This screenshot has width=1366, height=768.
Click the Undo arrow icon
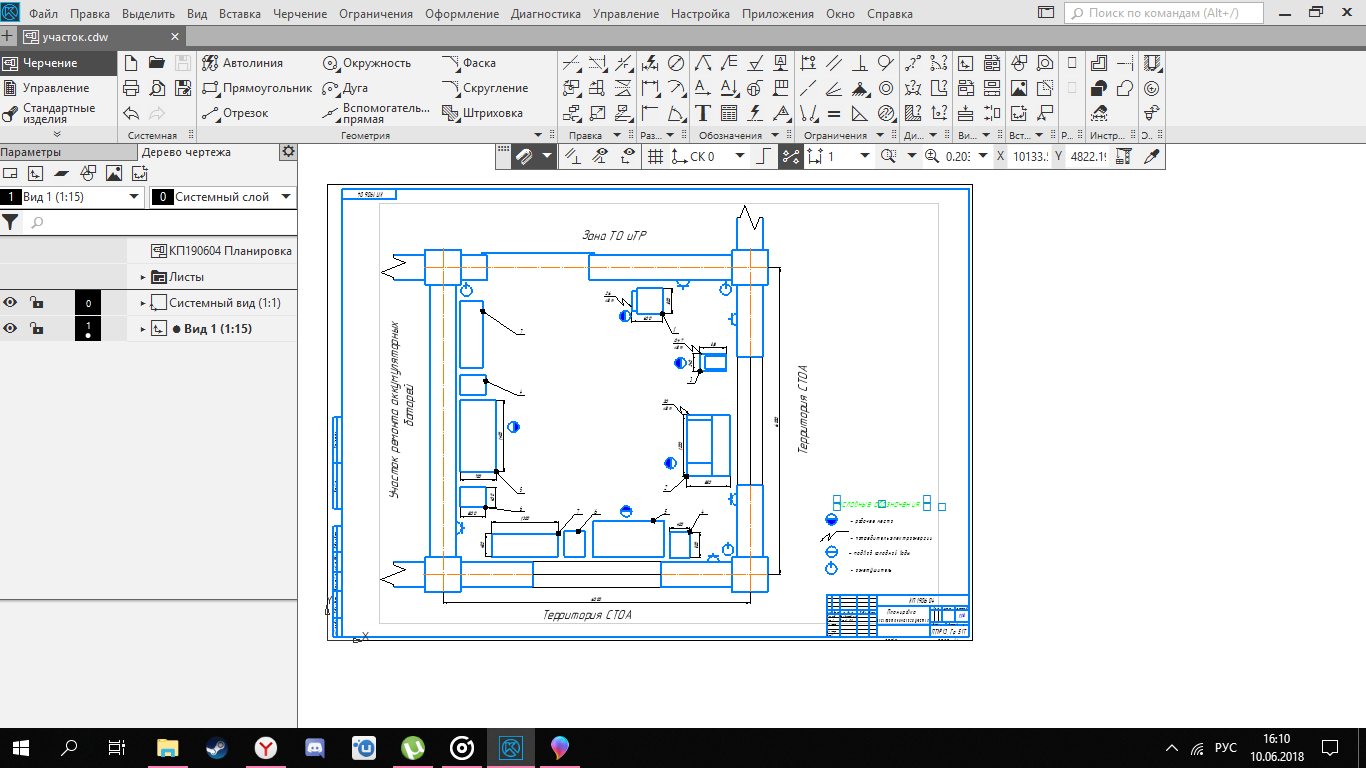[132, 113]
